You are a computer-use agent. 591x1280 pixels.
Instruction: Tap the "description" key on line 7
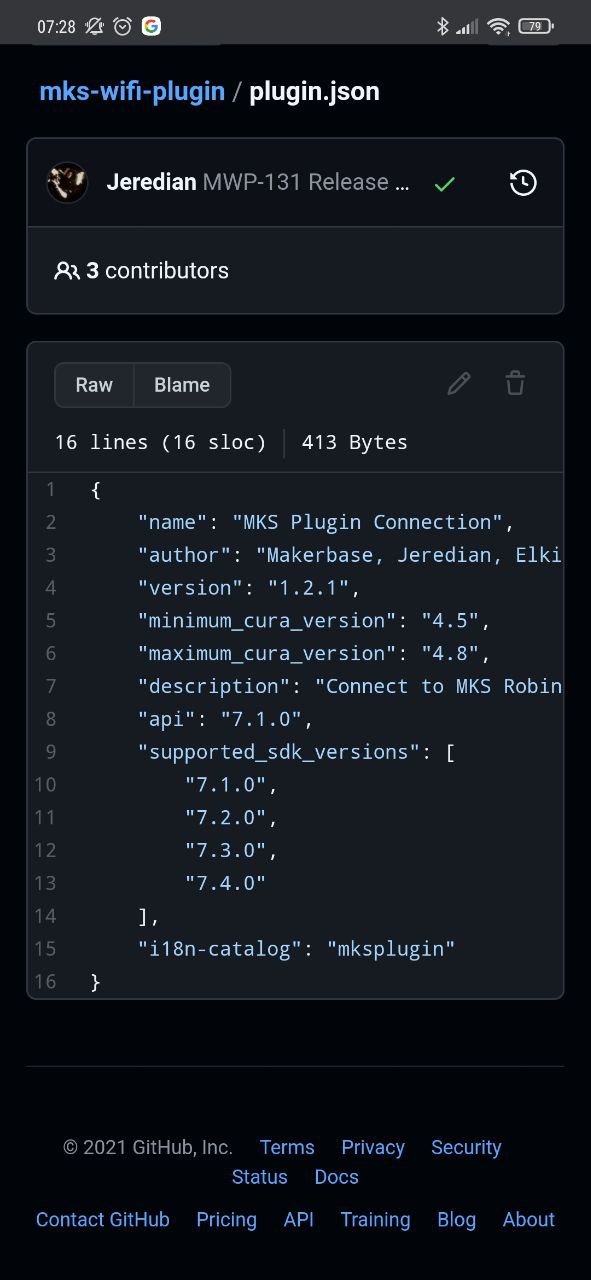tap(214, 686)
